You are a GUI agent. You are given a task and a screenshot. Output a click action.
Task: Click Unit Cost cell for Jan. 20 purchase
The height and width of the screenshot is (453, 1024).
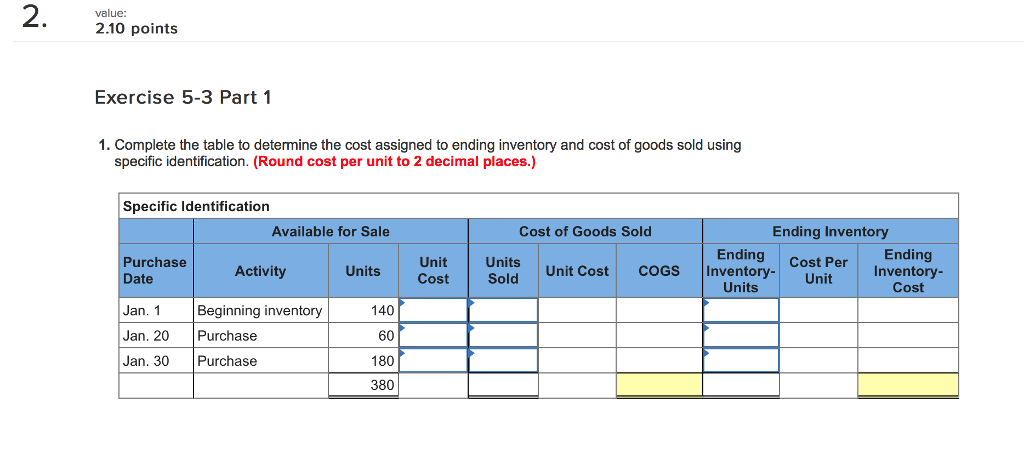click(x=433, y=336)
